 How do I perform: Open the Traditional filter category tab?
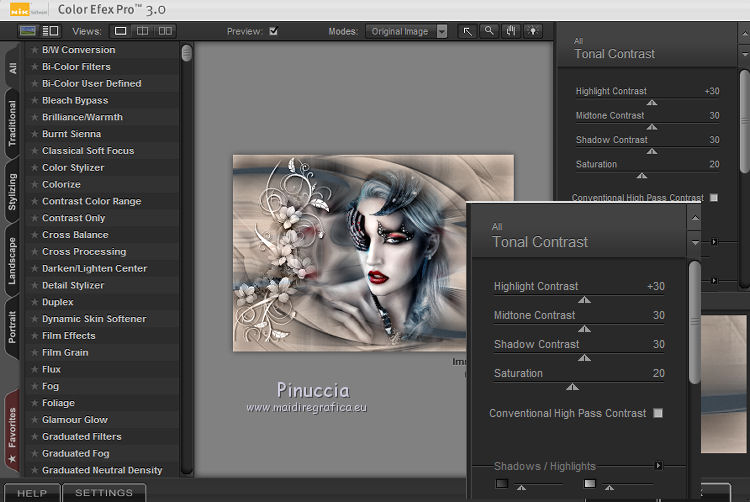tap(12, 124)
